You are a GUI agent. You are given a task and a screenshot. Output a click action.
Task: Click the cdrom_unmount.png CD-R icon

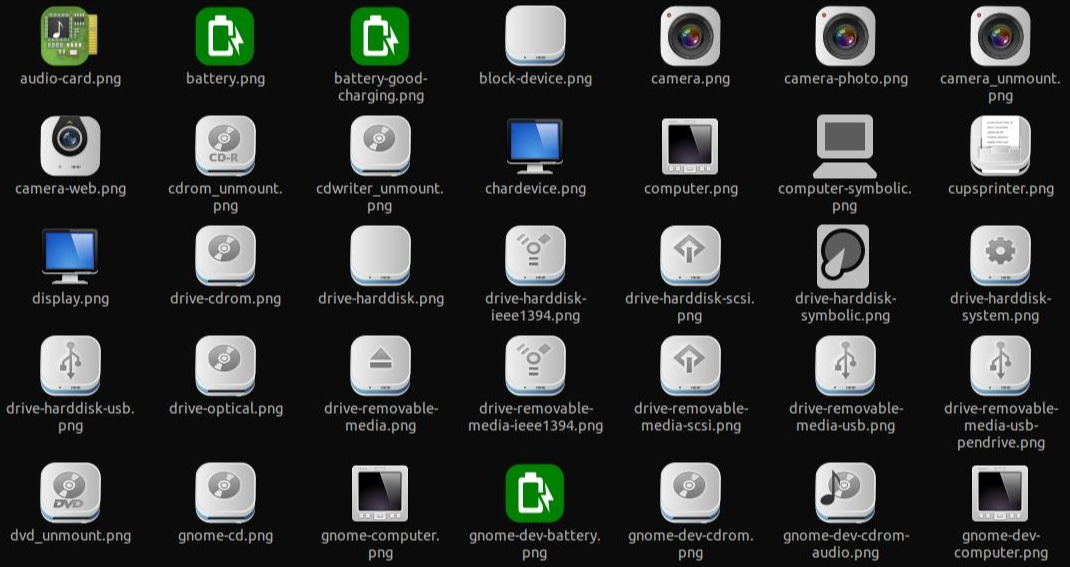click(x=225, y=146)
